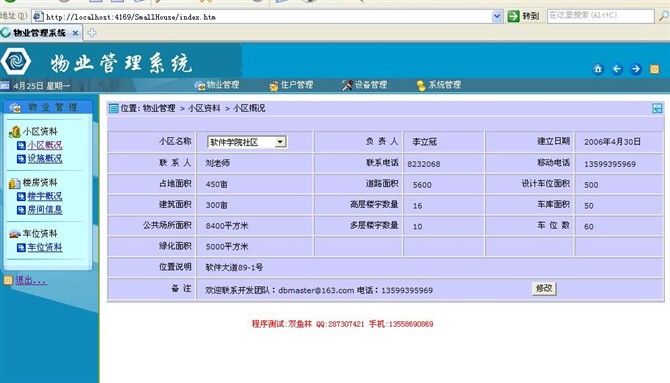
Task: Click the 退出 logout link
Action: (31, 280)
